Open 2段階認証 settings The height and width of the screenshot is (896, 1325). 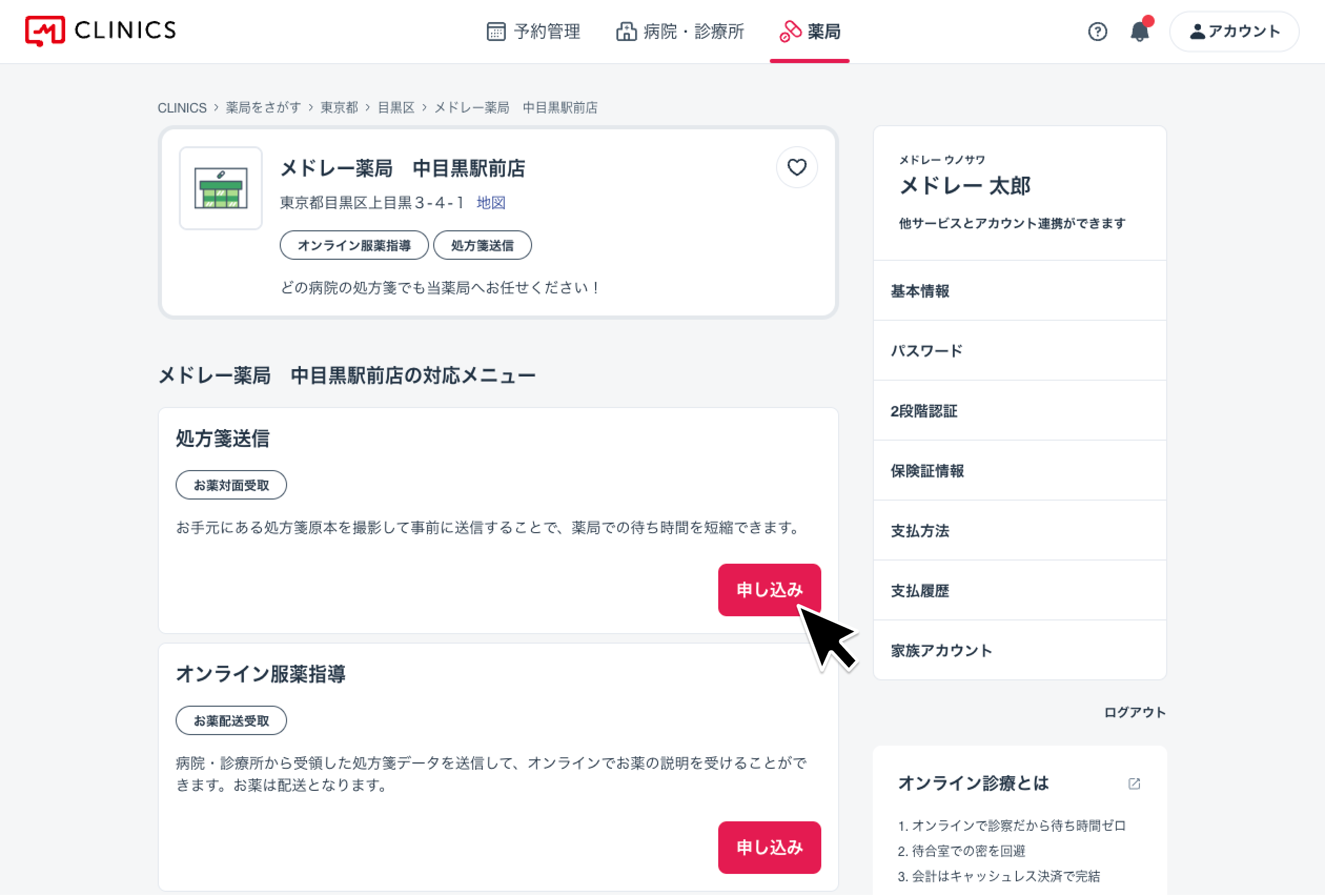point(1020,411)
